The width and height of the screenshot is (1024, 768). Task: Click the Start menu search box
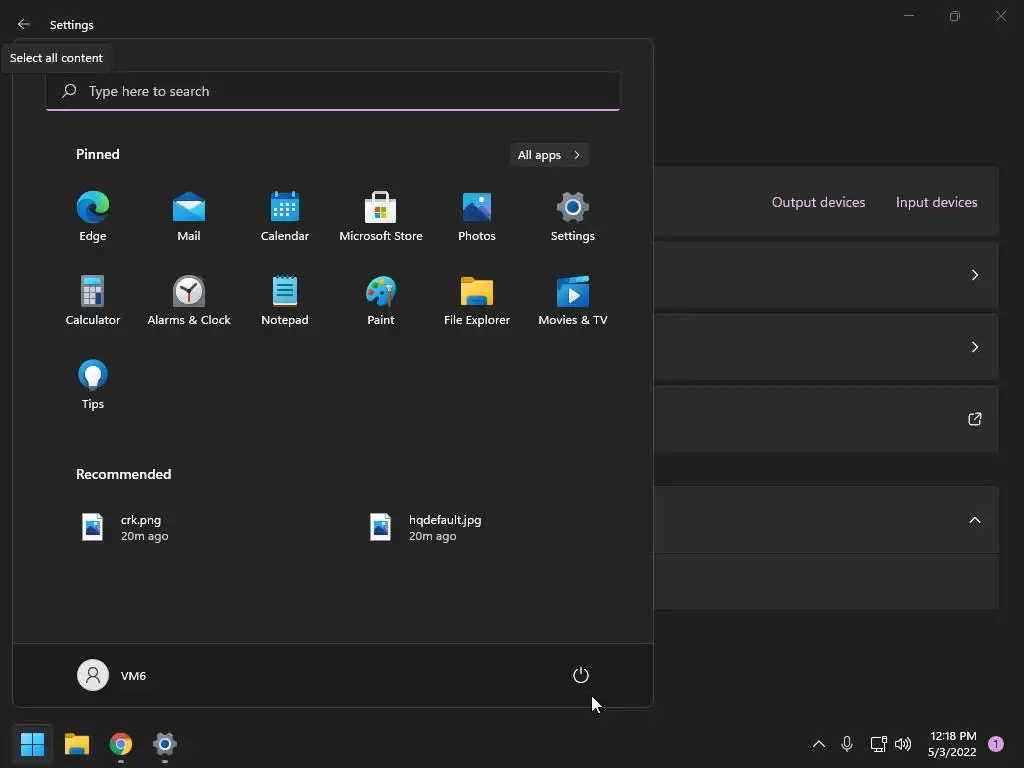click(x=333, y=91)
